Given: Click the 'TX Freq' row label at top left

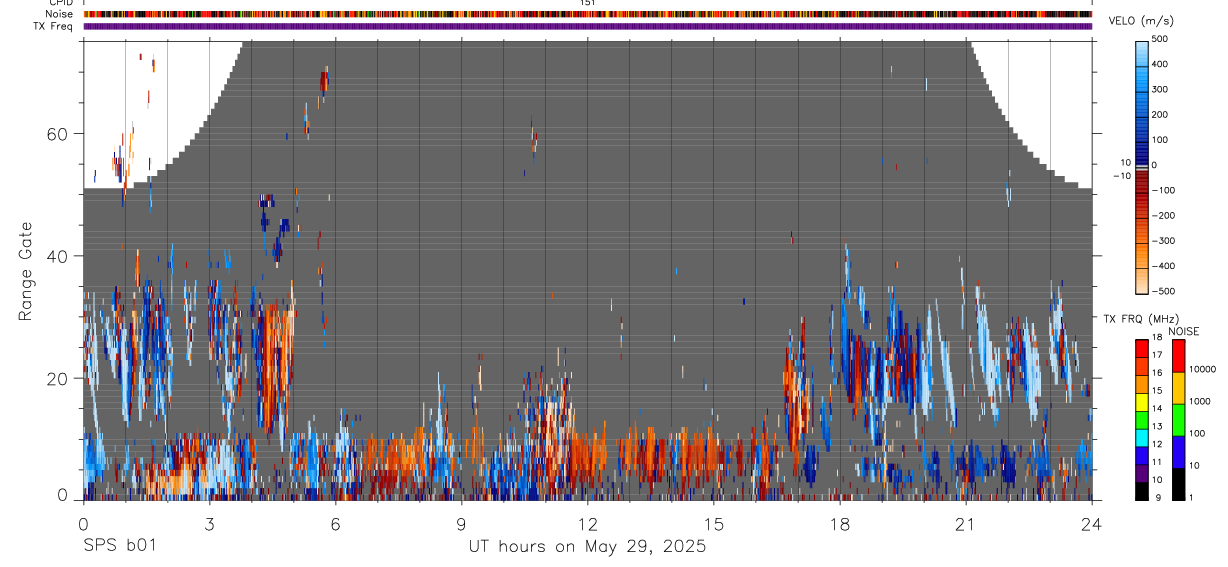Looking at the screenshot, I should click(x=54, y=25).
